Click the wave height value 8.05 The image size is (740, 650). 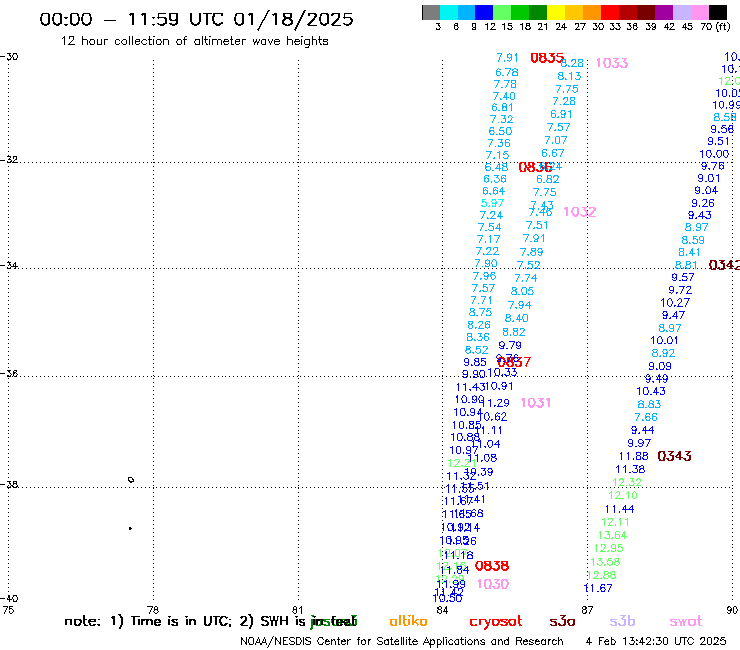[522, 291]
